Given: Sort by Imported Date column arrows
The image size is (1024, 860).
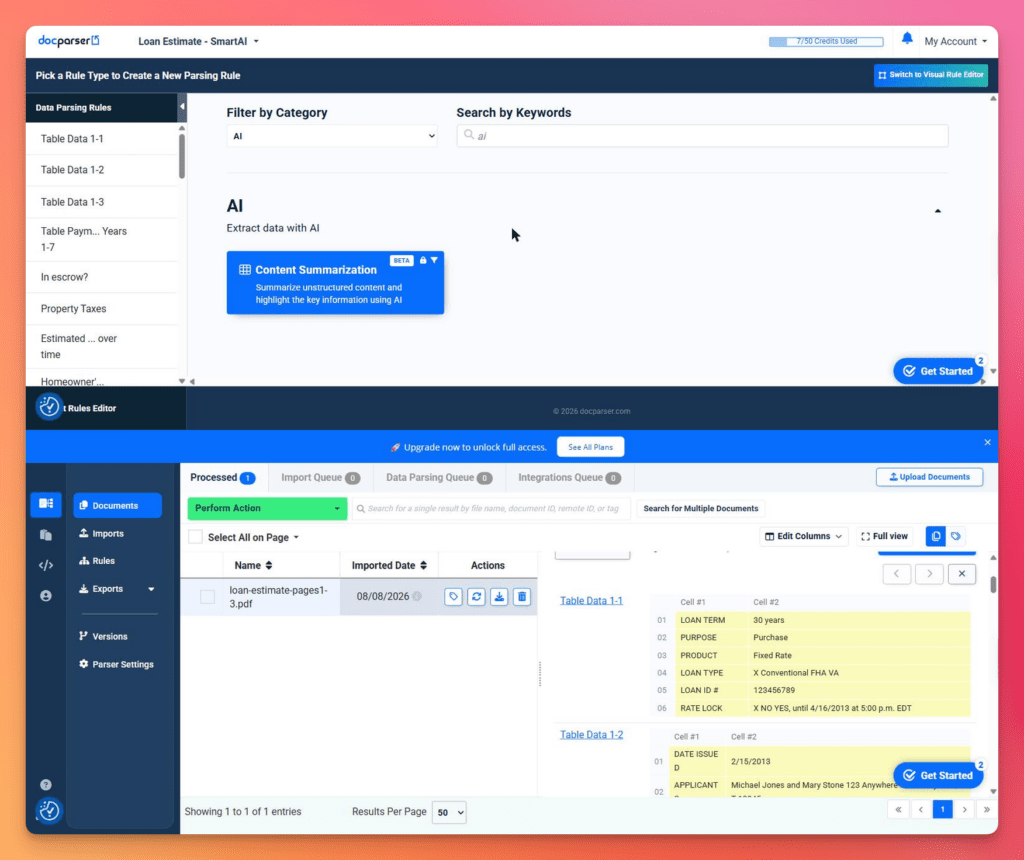Looking at the screenshot, I should pyautogui.click(x=423, y=565).
